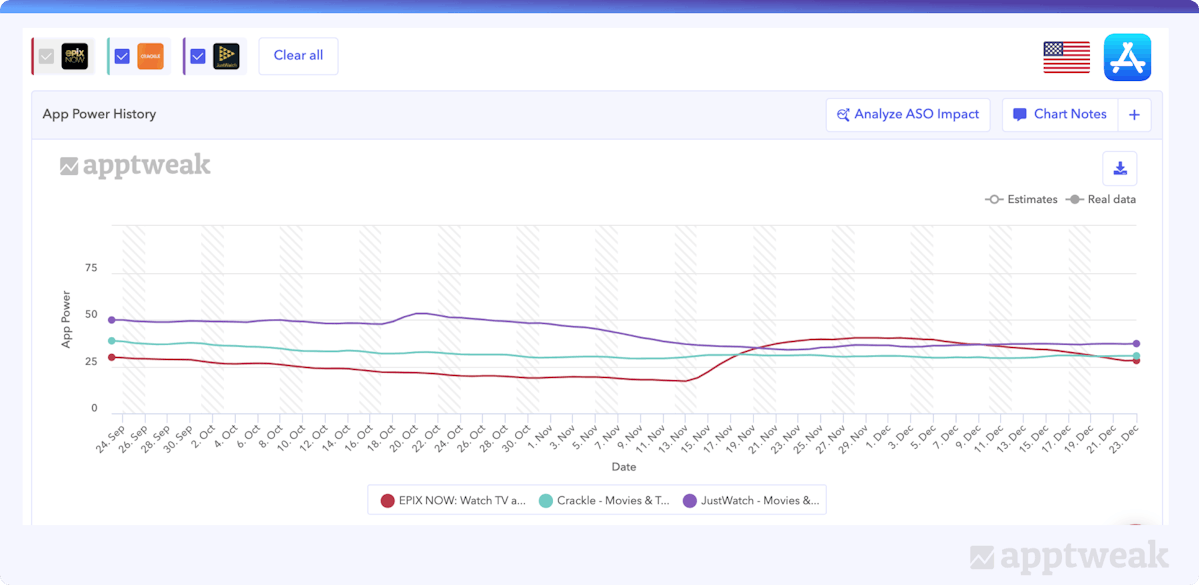Click the JustWatch app icon
1199x585 pixels.
click(x=226, y=56)
